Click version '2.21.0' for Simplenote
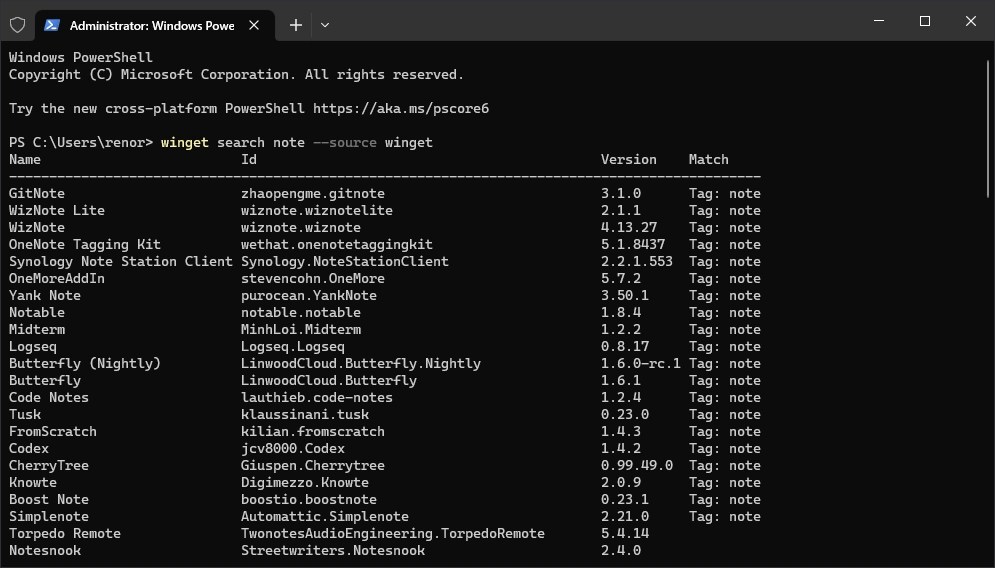This screenshot has width=995, height=568. pos(625,517)
